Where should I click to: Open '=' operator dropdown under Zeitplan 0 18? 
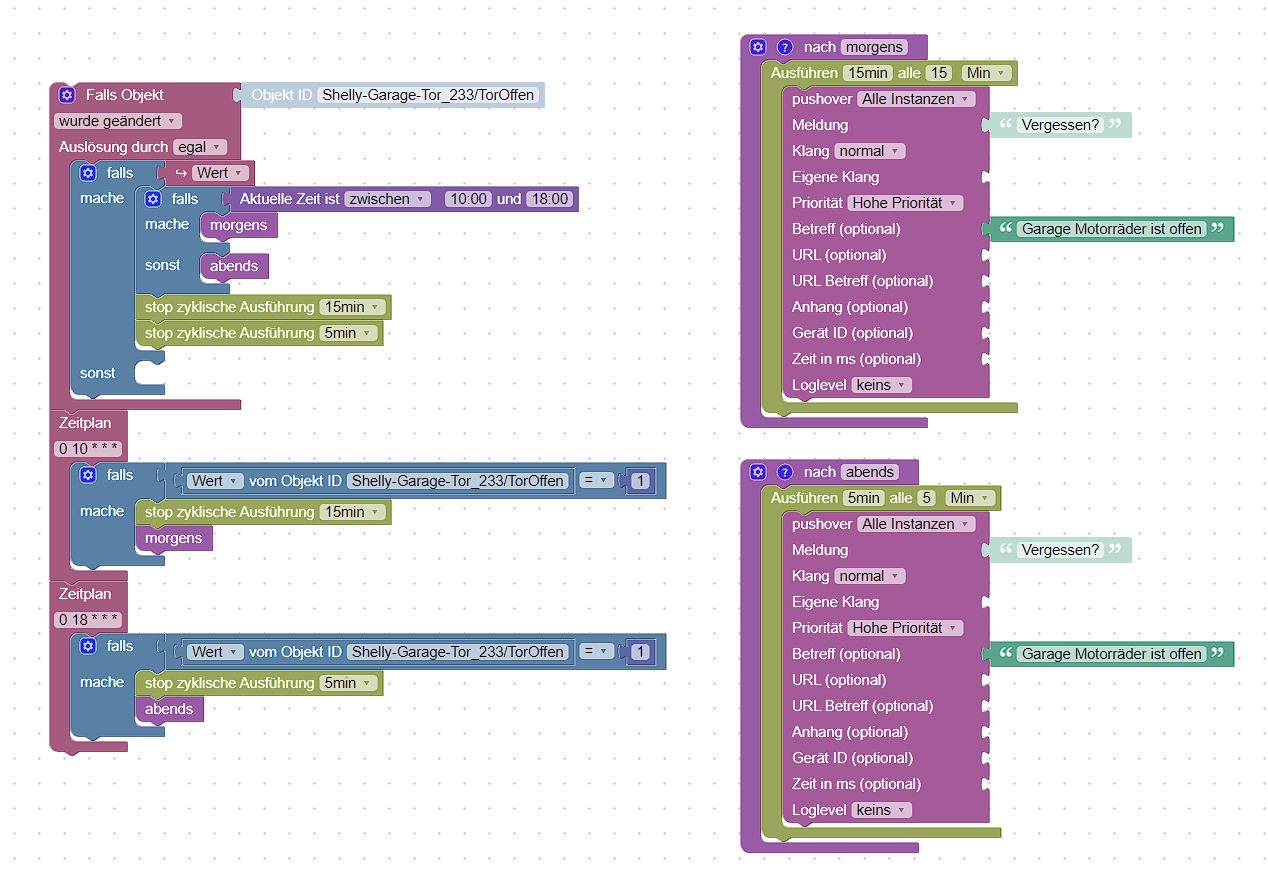pyautogui.click(x=597, y=652)
